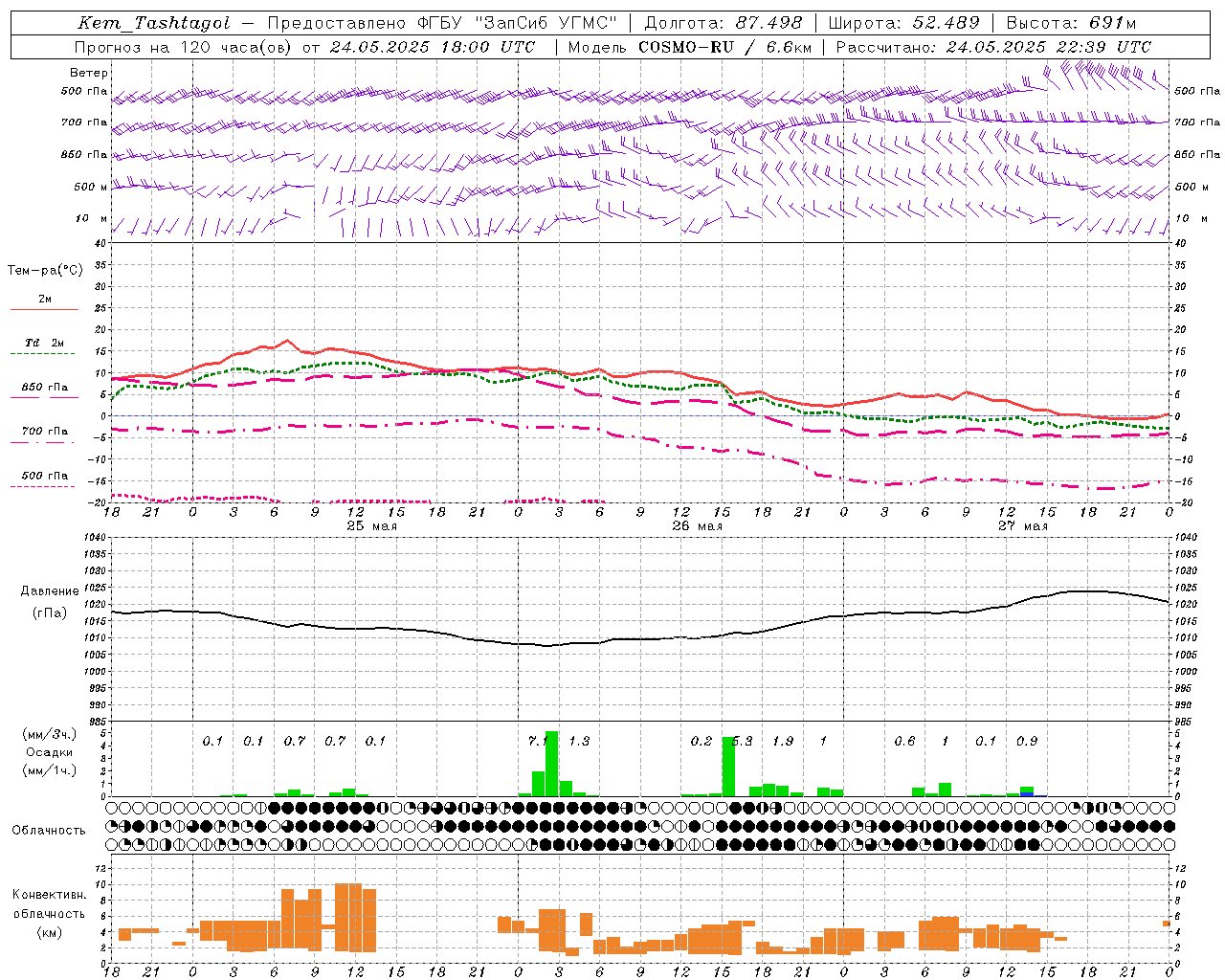
Task: Click the 0.2 precipitation total
Action: pos(702,741)
